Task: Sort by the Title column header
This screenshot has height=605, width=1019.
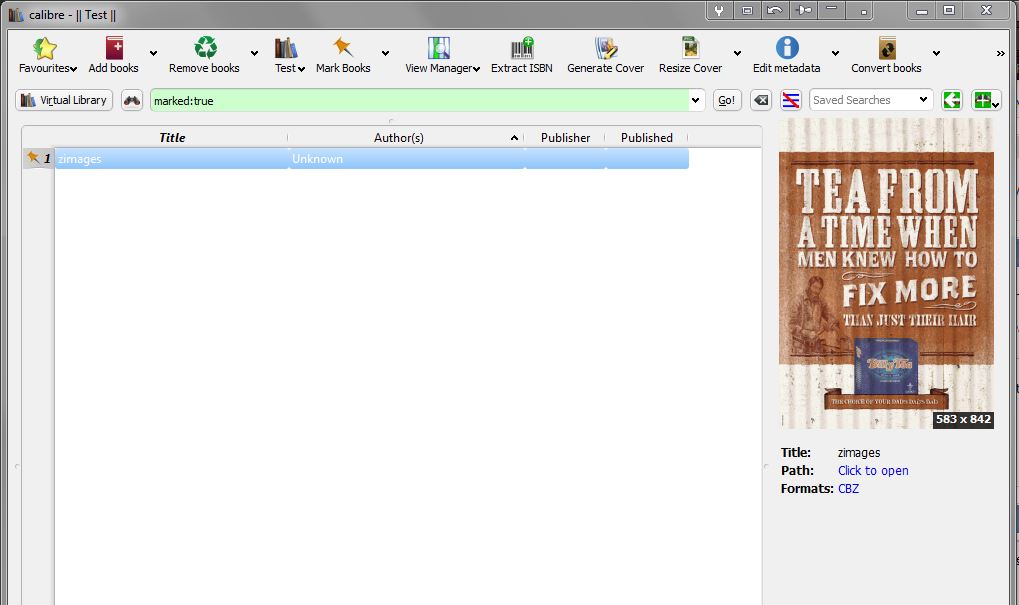Action: (x=172, y=137)
